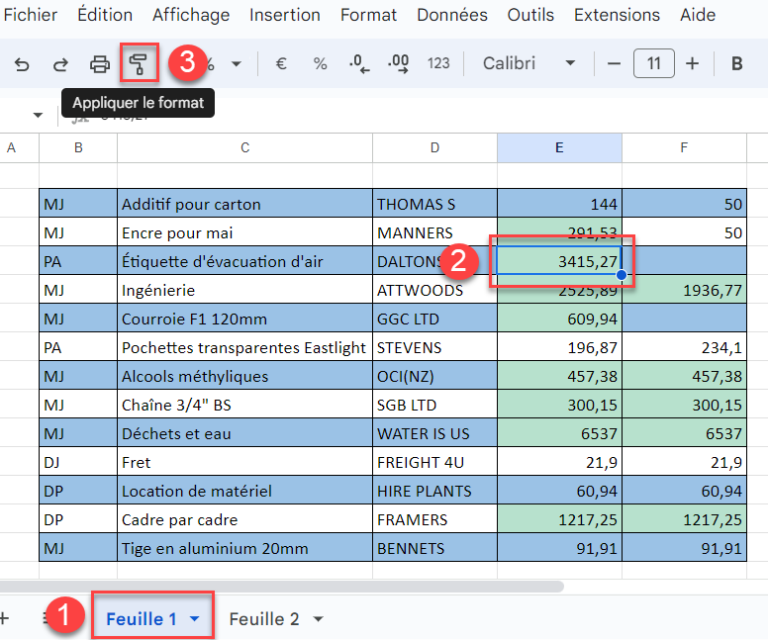The height and width of the screenshot is (640, 768).
Task: Decrease the number of decimal places
Action: tap(359, 64)
